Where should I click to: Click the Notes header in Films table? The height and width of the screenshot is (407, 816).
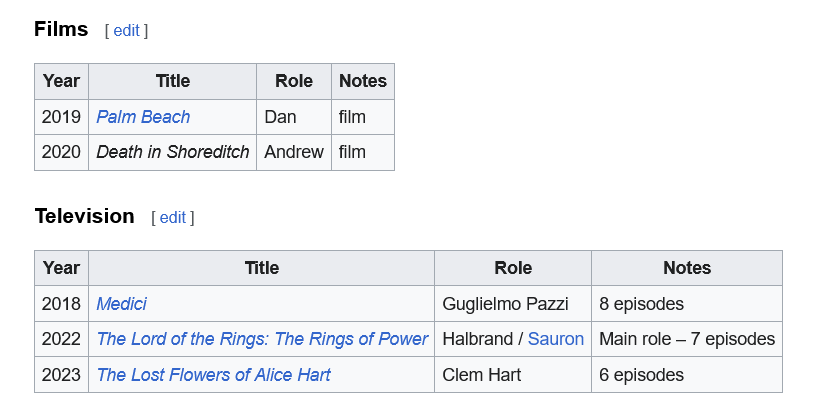click(x=363, y=82)
